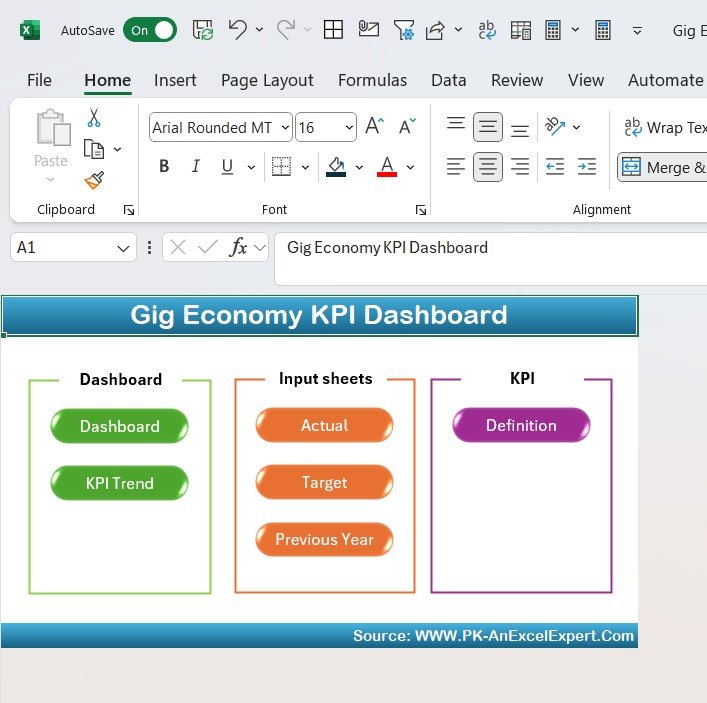The image size is (707, 703).
Task: Click Align Left icon
Action: (456, 166)
